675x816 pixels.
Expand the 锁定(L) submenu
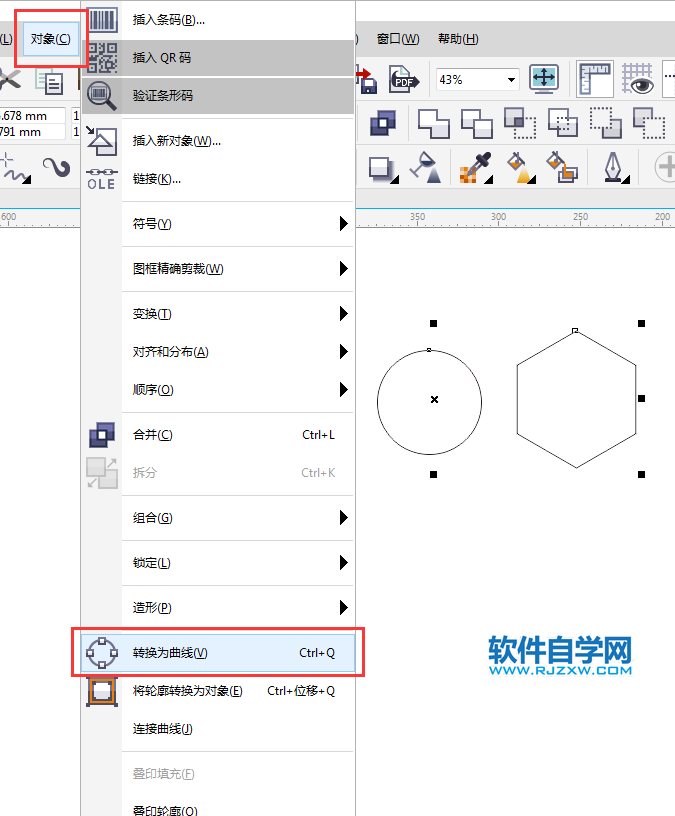pos(218,563)
